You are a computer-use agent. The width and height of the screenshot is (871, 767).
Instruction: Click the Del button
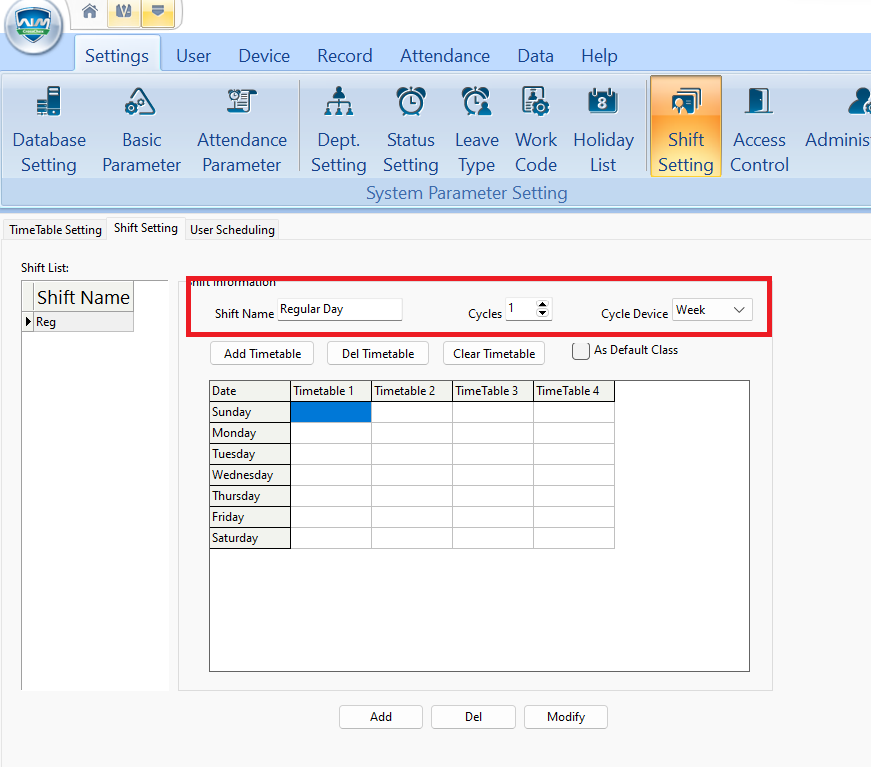tap(473, 717)
